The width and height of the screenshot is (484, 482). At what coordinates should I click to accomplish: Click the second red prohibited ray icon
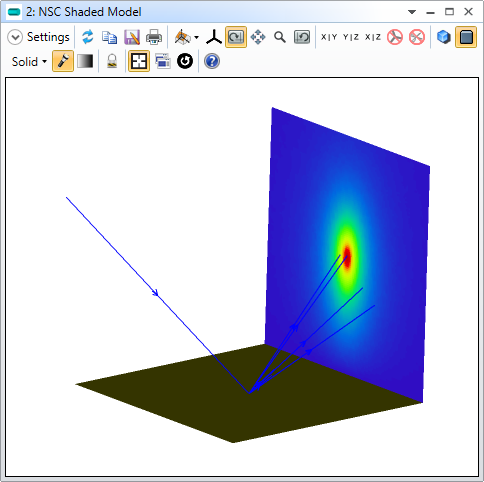[417, 37]
